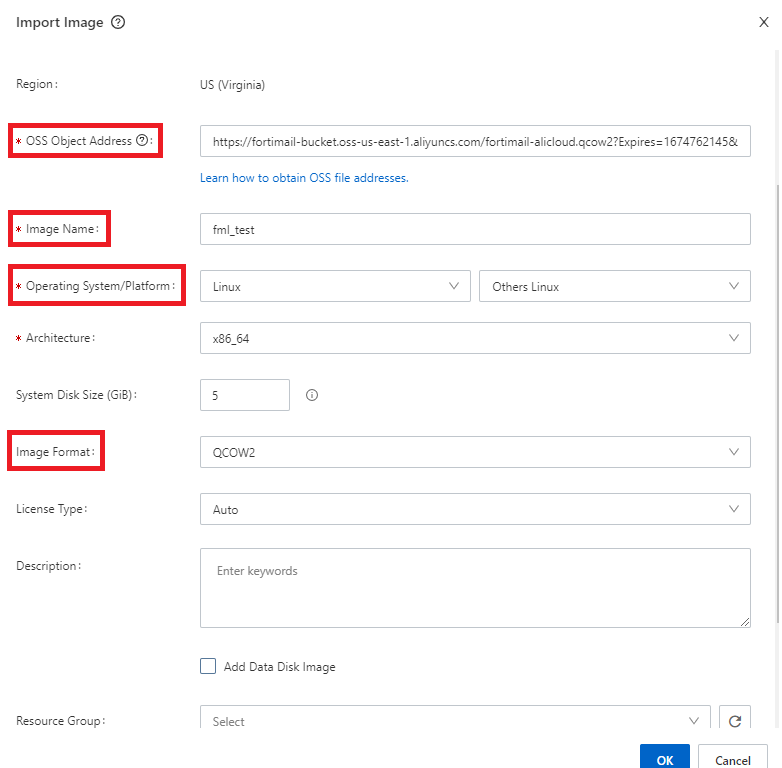This screenshot has height=768, width=782.
Task: Click the Description resize handle corner
Action: pos(745,621)
